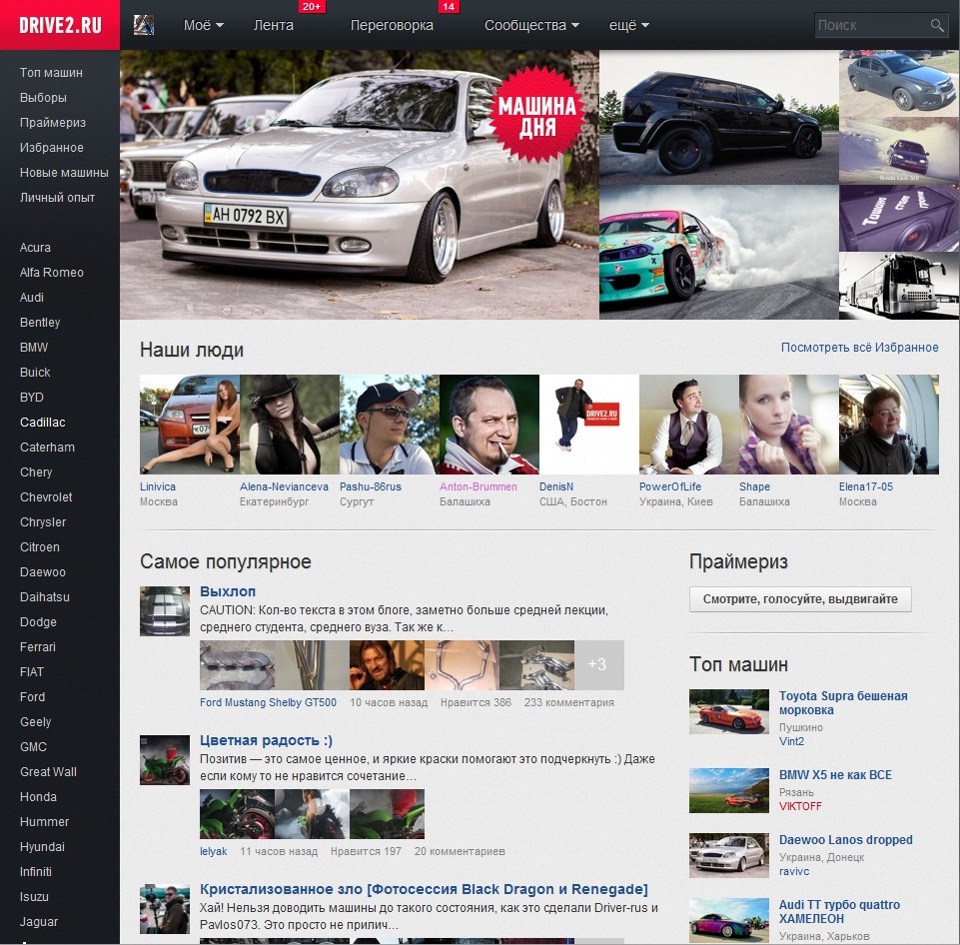This screenshot has width=960, height=945.
Task: Select Топ машин in the sidebar
Action: point(51,72)
